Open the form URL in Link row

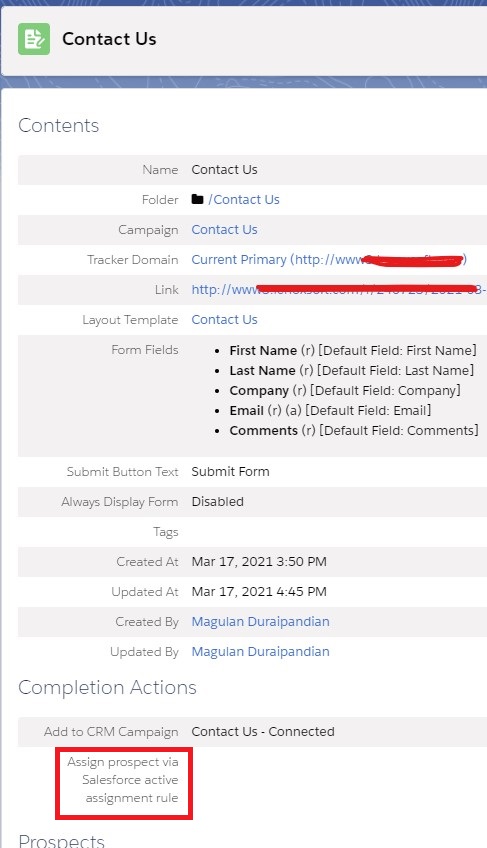[x=339, y=289]
